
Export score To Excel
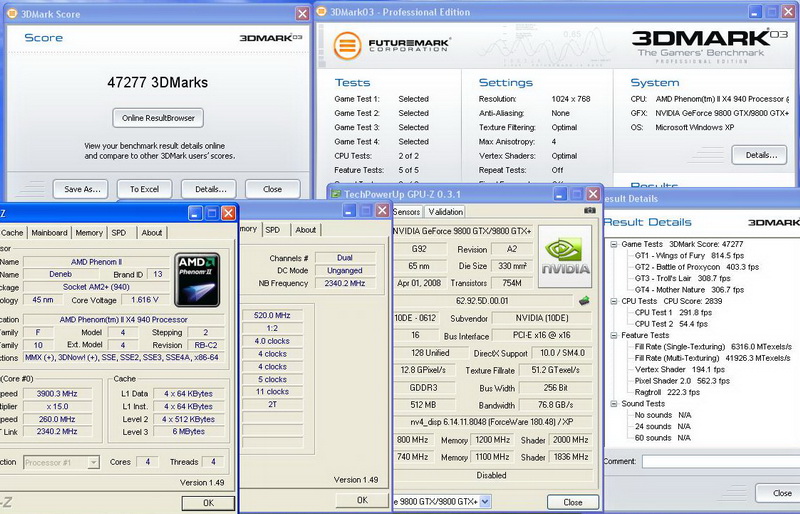point(144,189)
